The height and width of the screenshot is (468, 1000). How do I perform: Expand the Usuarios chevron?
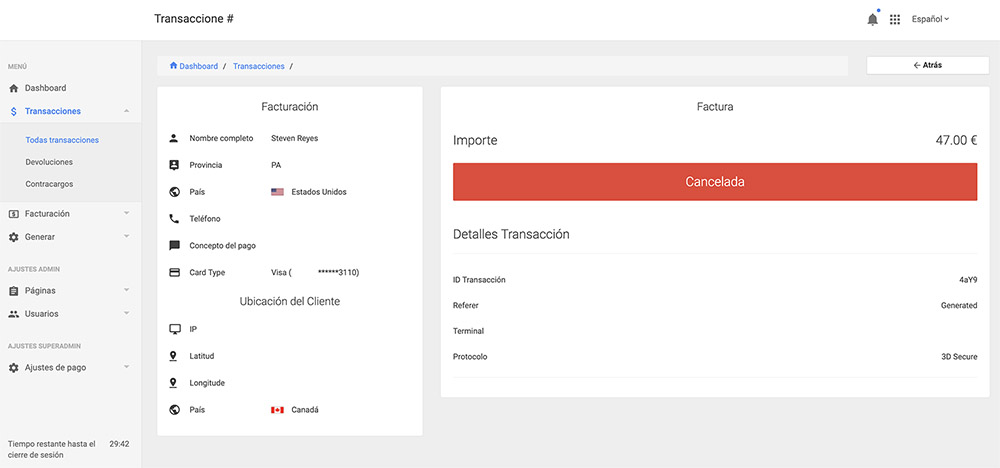[126, 313]
